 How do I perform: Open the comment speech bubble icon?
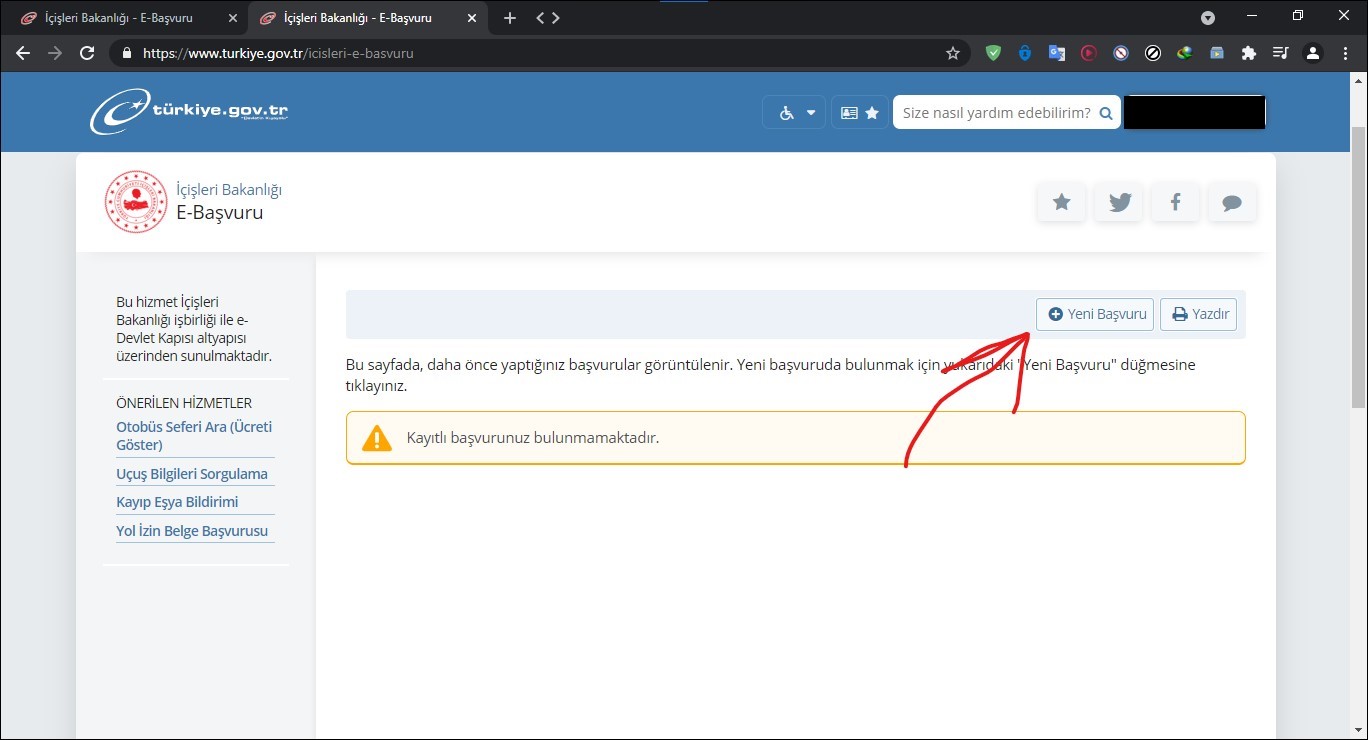pos(1232,203)
